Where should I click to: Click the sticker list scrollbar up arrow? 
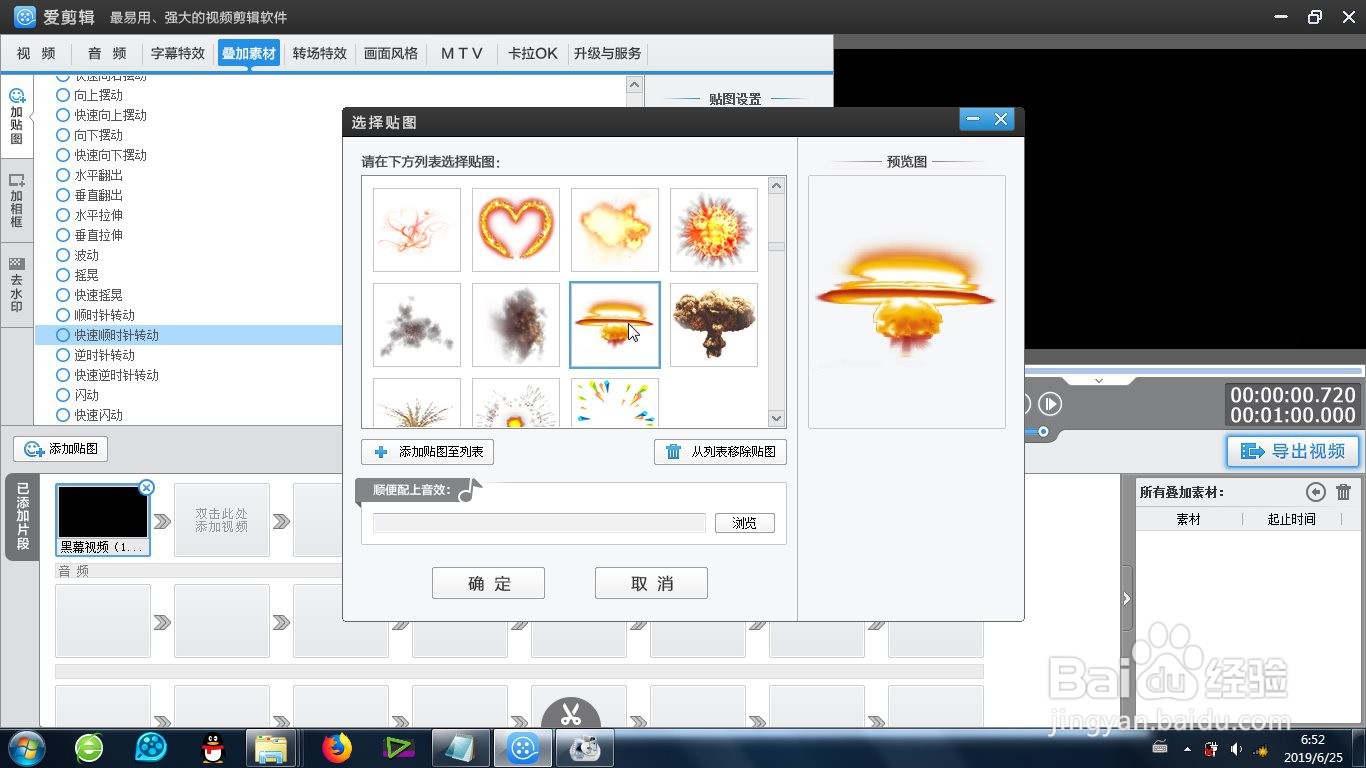(x=777, y=186)
